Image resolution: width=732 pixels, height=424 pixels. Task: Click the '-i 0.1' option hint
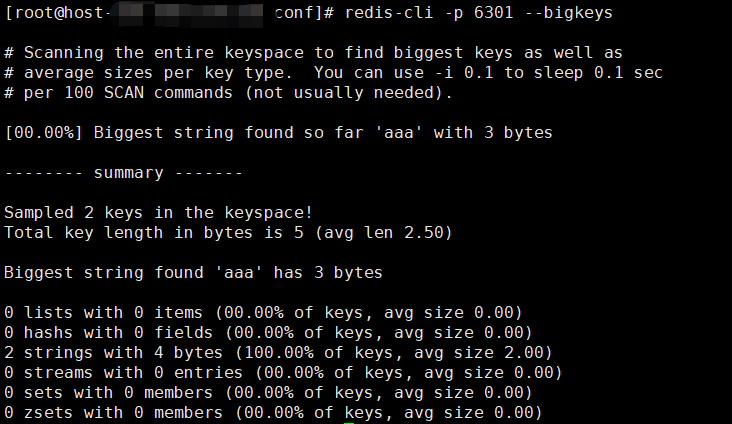pos(463,73)
